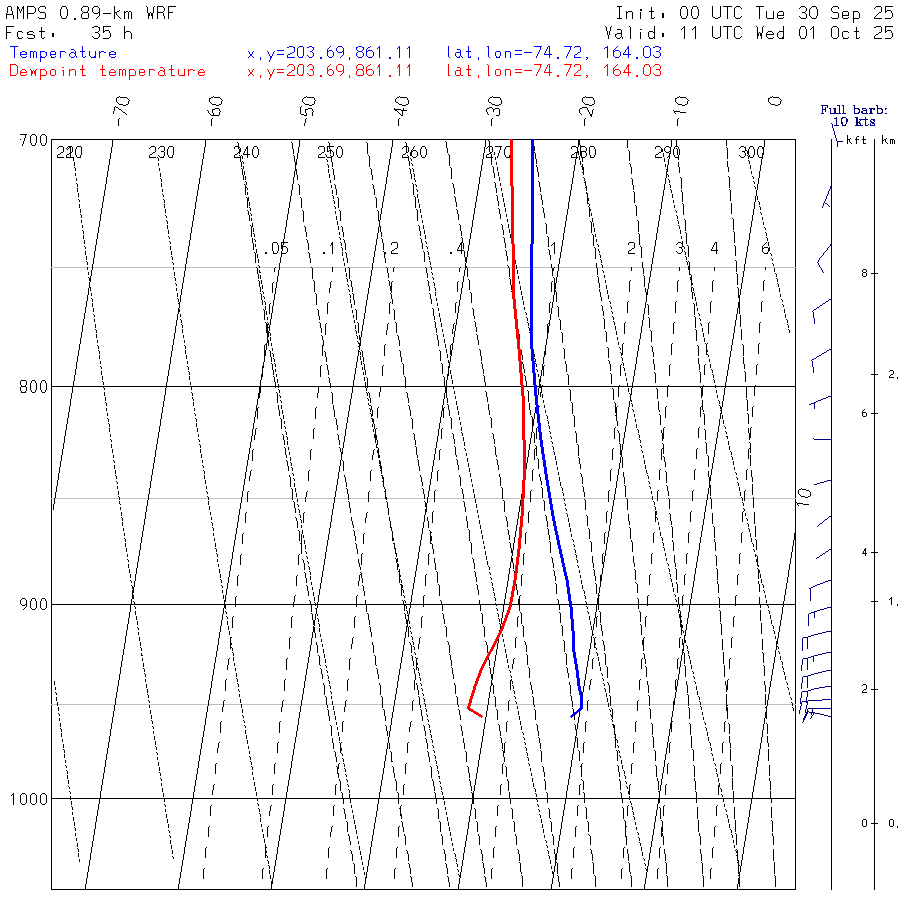Click the 2 kft height tick label
The width and height of the screenshot is (900, 900).
[864, 689]
